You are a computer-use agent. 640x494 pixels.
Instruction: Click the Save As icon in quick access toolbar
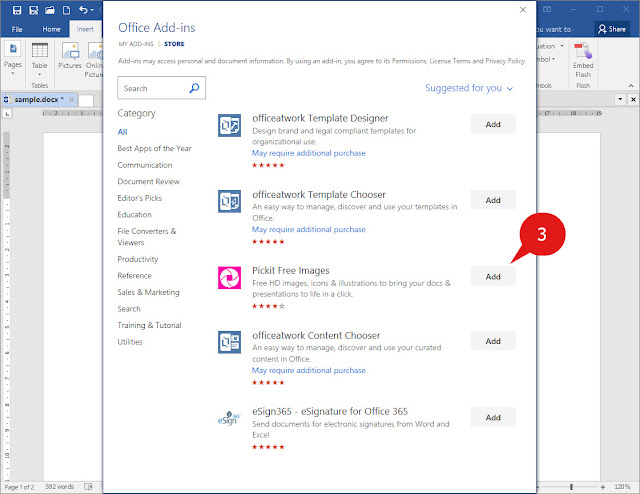point(34,10)
